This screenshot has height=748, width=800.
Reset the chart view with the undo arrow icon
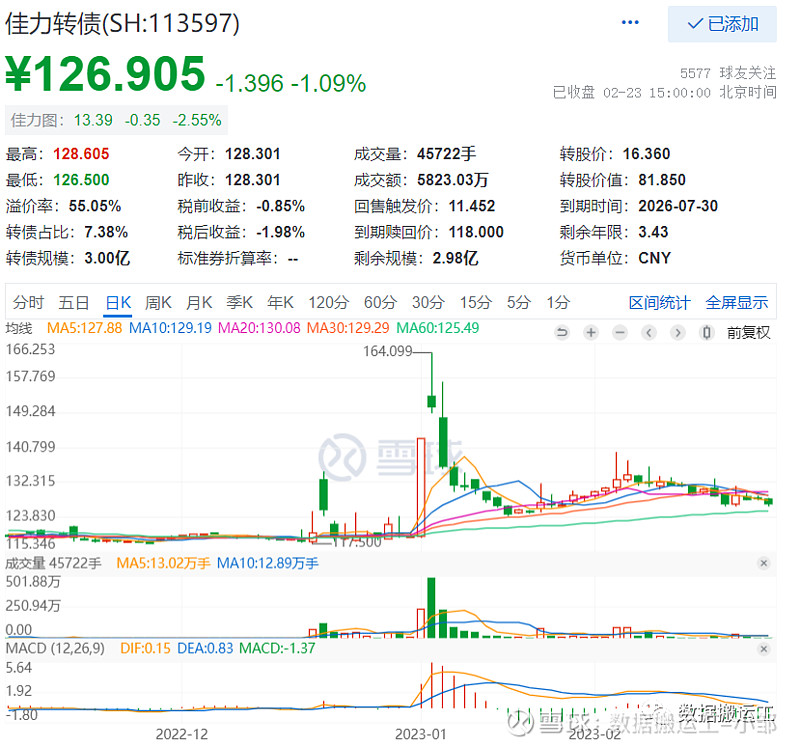(562, 333)
